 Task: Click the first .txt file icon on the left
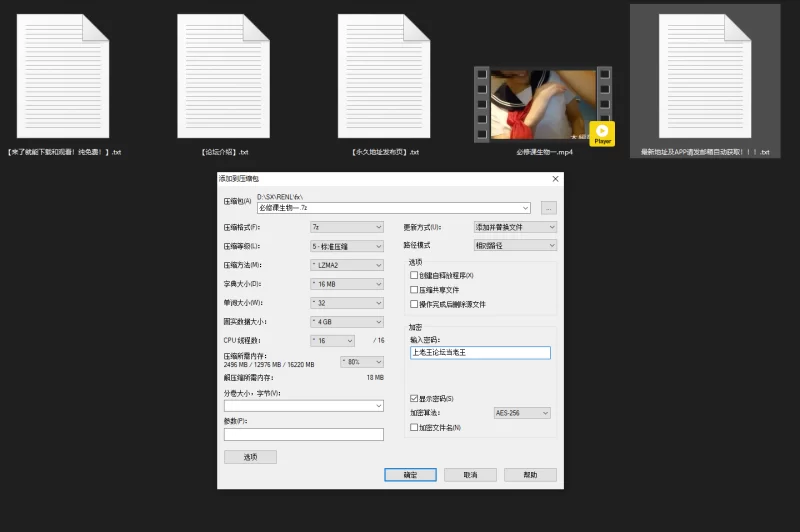pos(63,75)
